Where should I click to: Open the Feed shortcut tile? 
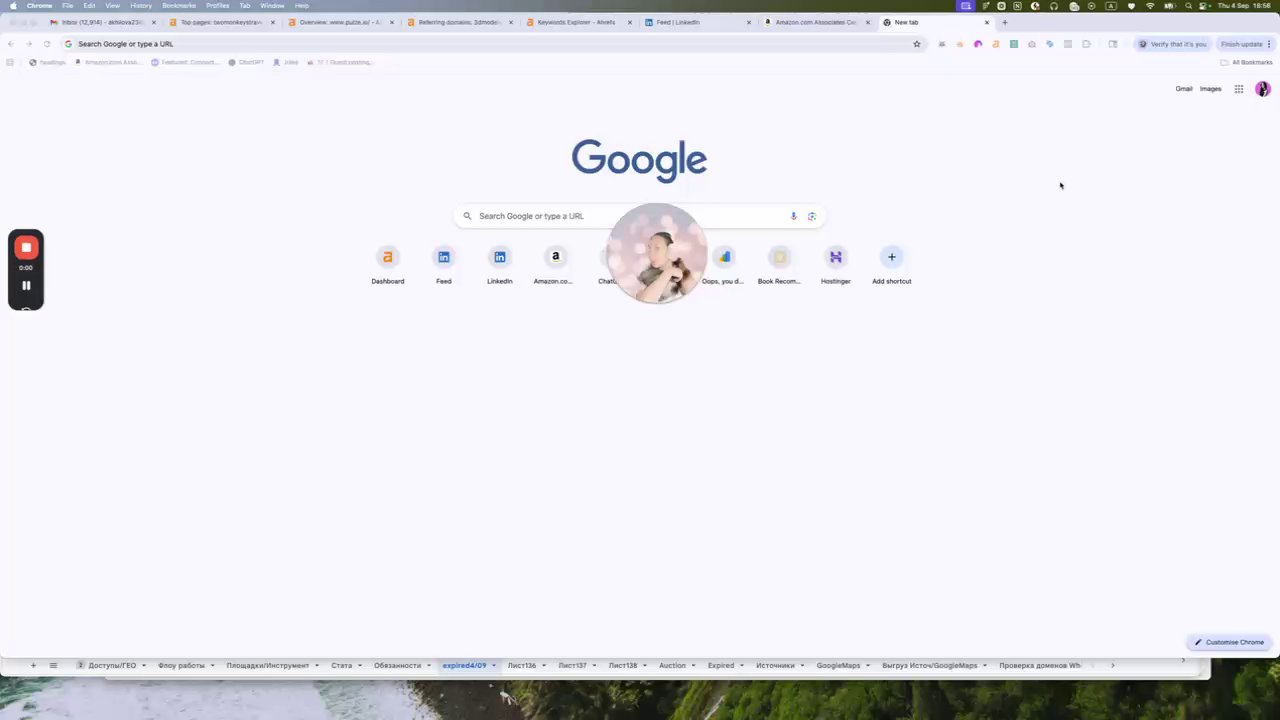point(444,266)
